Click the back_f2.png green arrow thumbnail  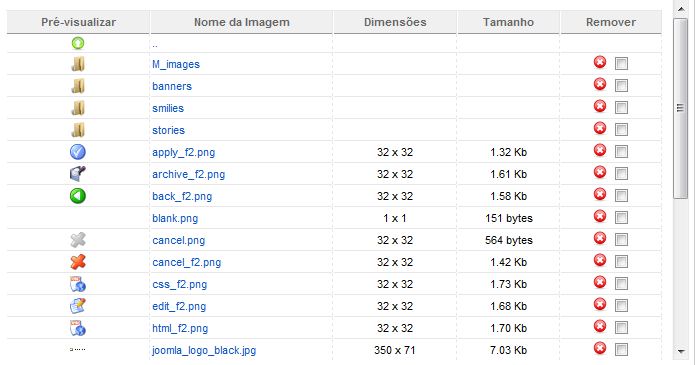click(x=78, y=196)
